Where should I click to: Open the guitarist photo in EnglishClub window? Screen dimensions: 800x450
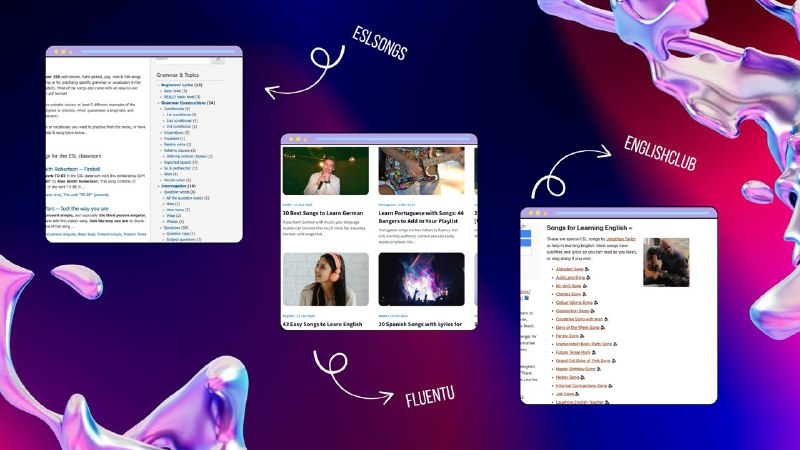[666, 262]
